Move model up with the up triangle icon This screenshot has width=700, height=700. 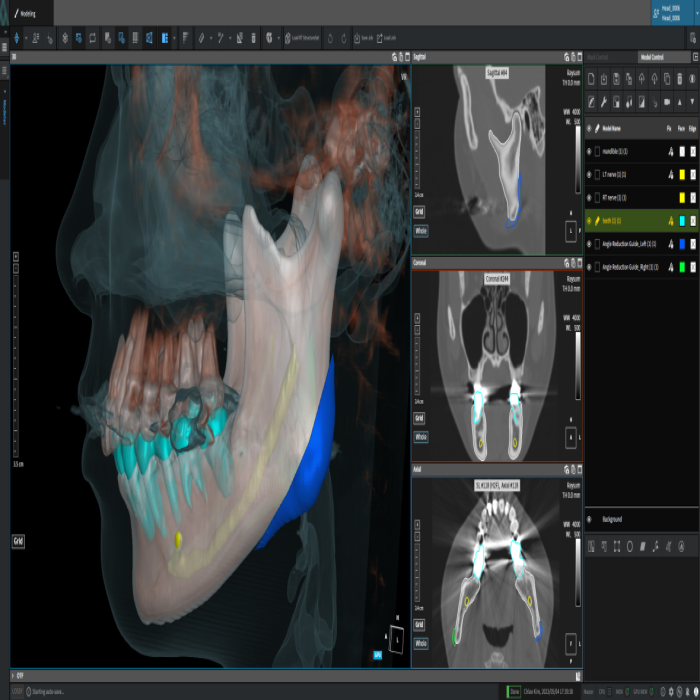(x=679, y=102)
